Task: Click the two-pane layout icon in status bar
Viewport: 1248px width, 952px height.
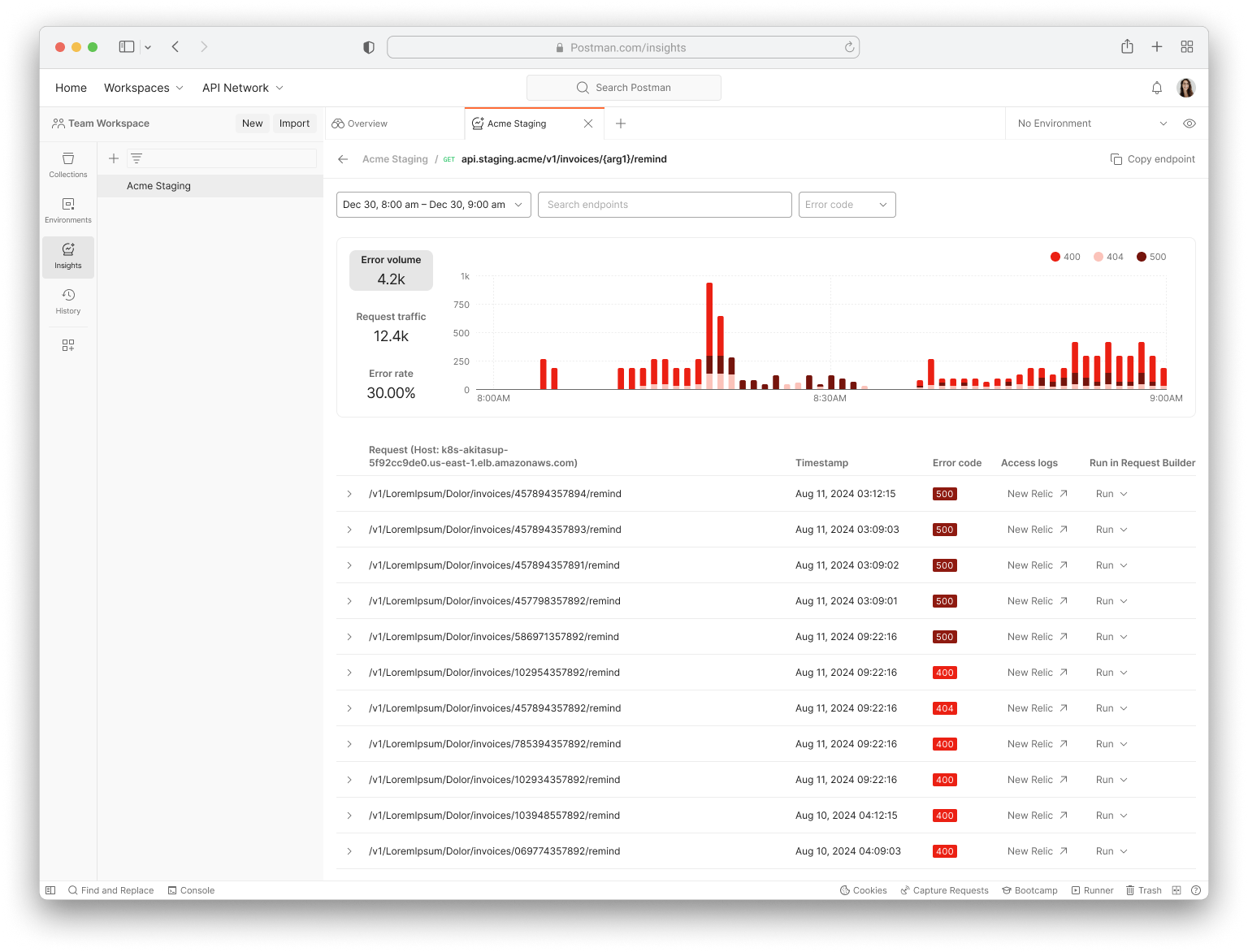Action: [x=1176, y=890]
